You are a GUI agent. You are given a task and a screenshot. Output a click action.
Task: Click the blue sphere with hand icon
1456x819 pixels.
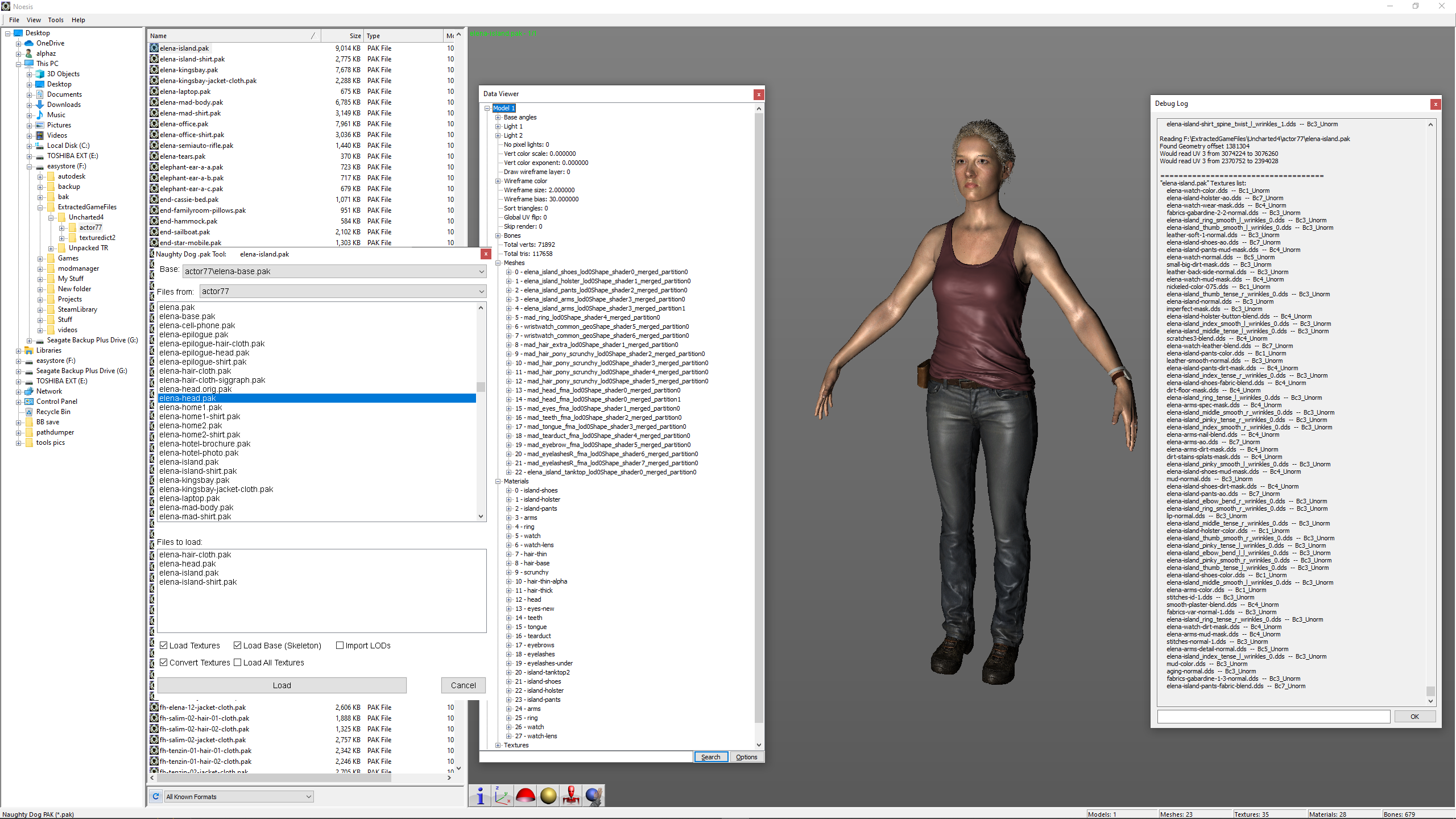point(593,796)
